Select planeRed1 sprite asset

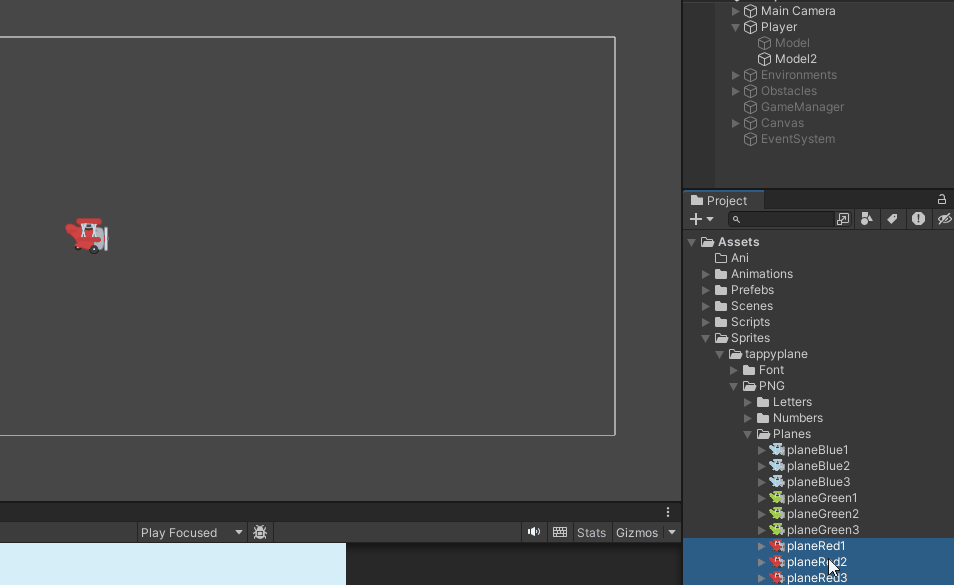click(816, 546)
